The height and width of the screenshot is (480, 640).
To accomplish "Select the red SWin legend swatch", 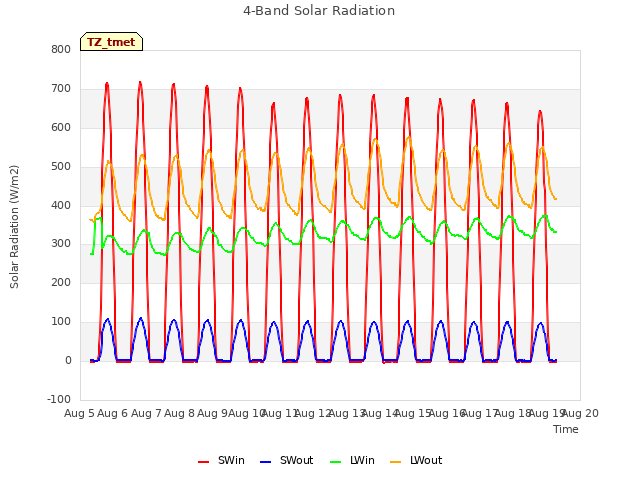I will click(x=203, y=462).
